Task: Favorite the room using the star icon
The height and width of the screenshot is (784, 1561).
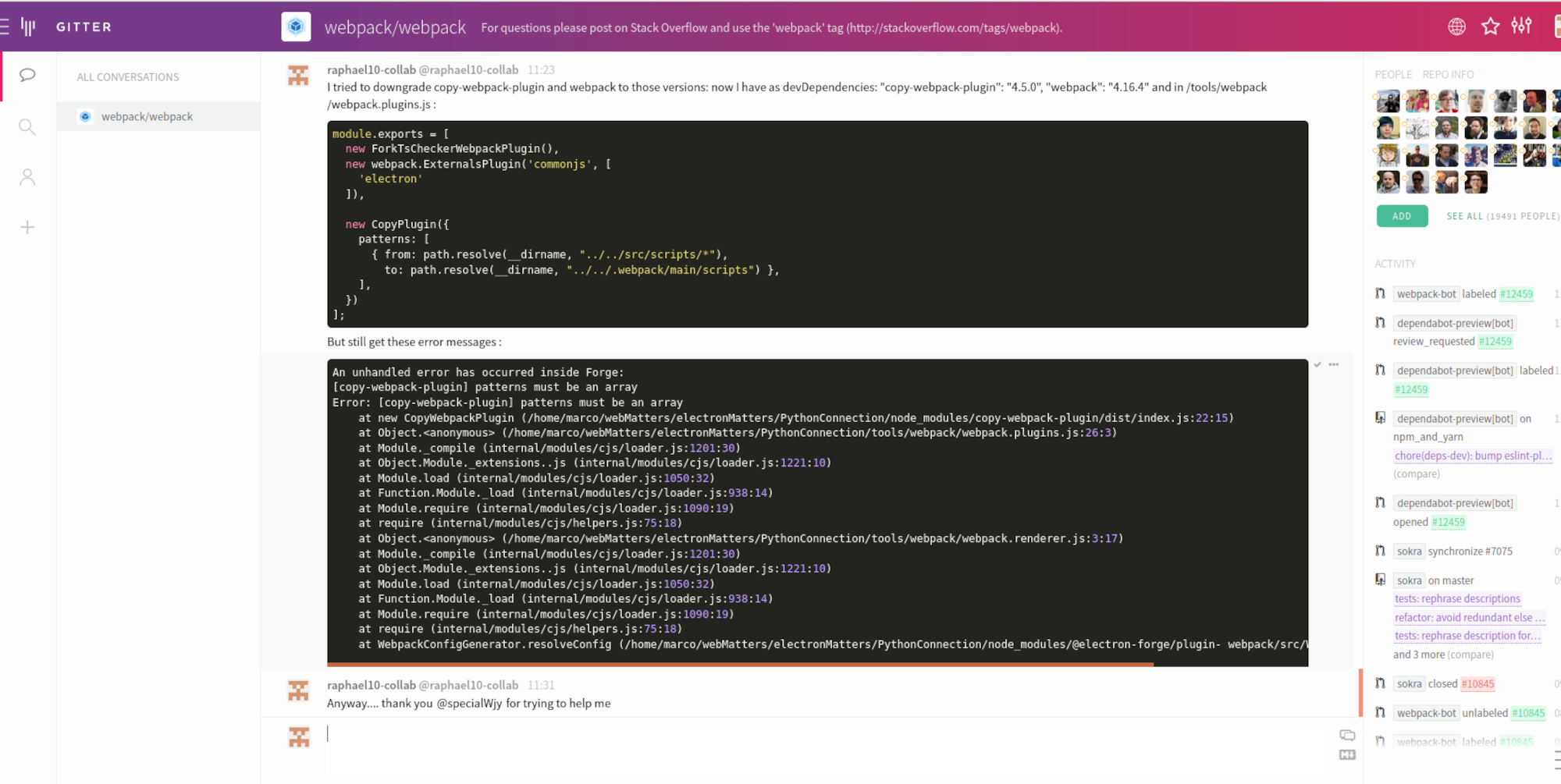Action: click(x=1491, y=26)
